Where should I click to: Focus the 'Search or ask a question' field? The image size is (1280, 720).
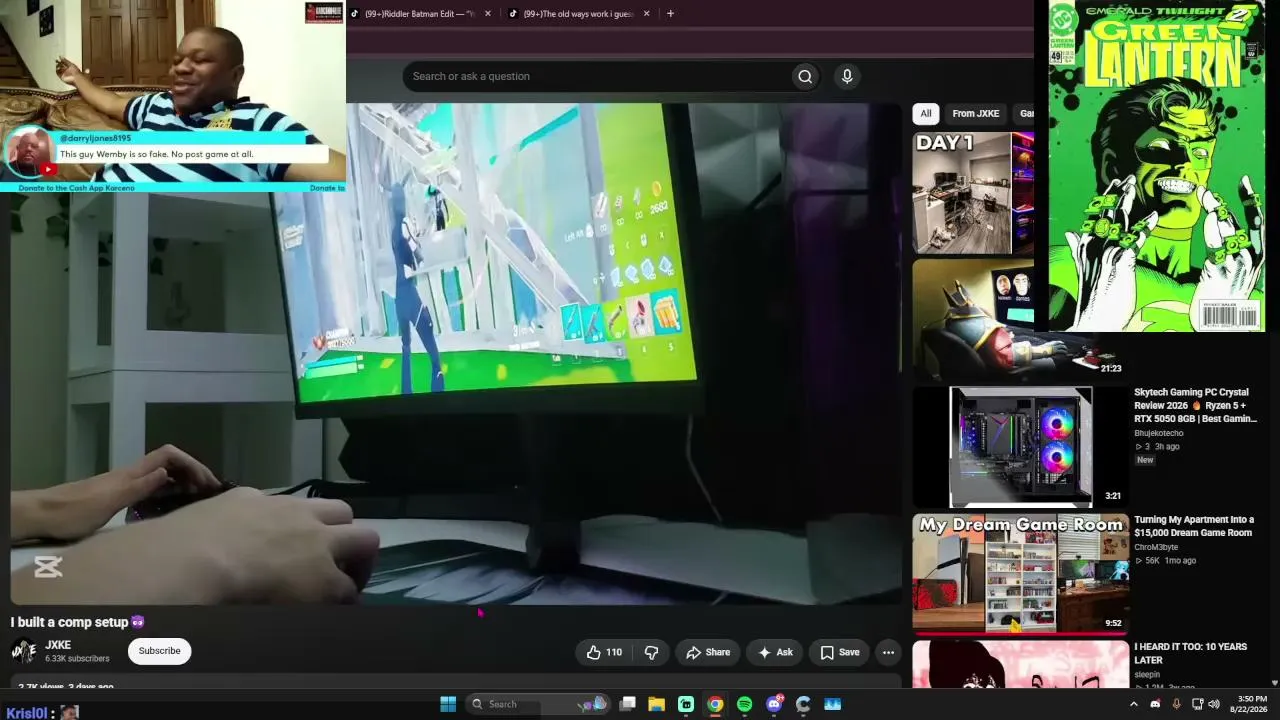pos(596,77)
